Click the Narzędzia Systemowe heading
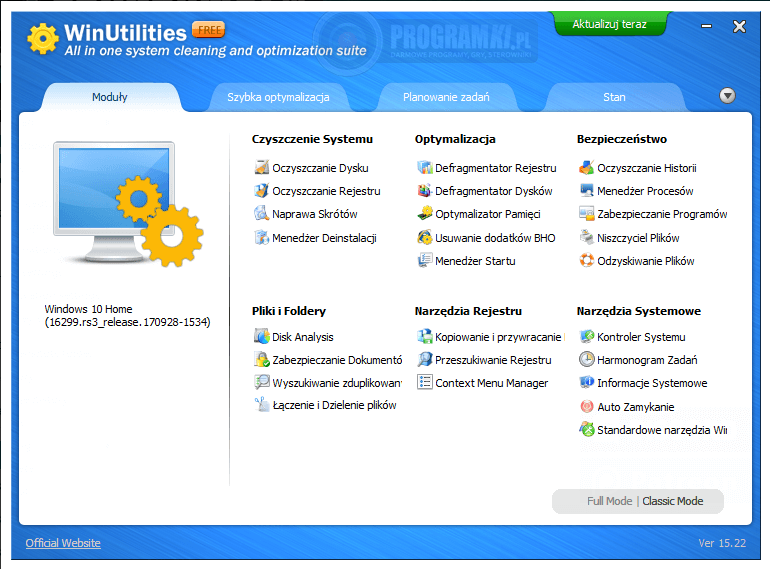This screenshot has height=569, width=770. pos(638,311)
